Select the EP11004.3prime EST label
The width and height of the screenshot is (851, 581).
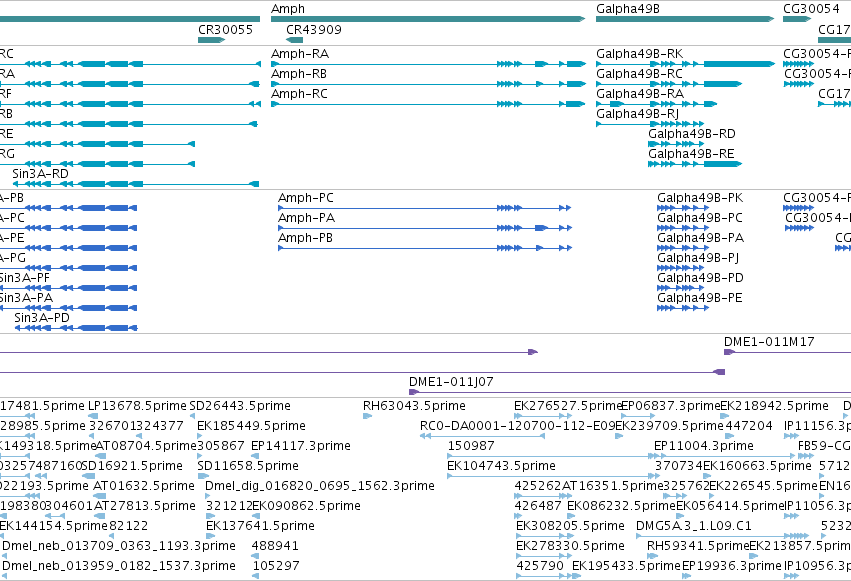click(x=703, y=446)
